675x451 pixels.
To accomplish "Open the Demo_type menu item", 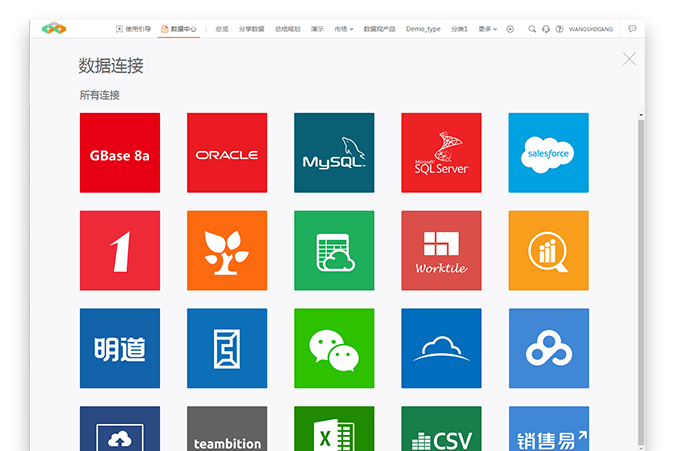I will tap(423, 29).
